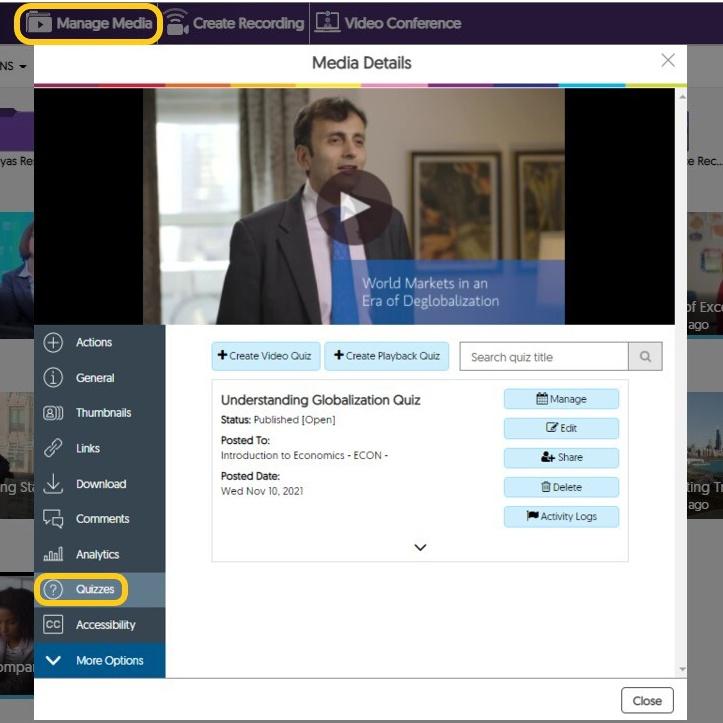Screen dimensions: 723x723
Task: Open the Actions sidebar icon
Action: coord(54,343)
